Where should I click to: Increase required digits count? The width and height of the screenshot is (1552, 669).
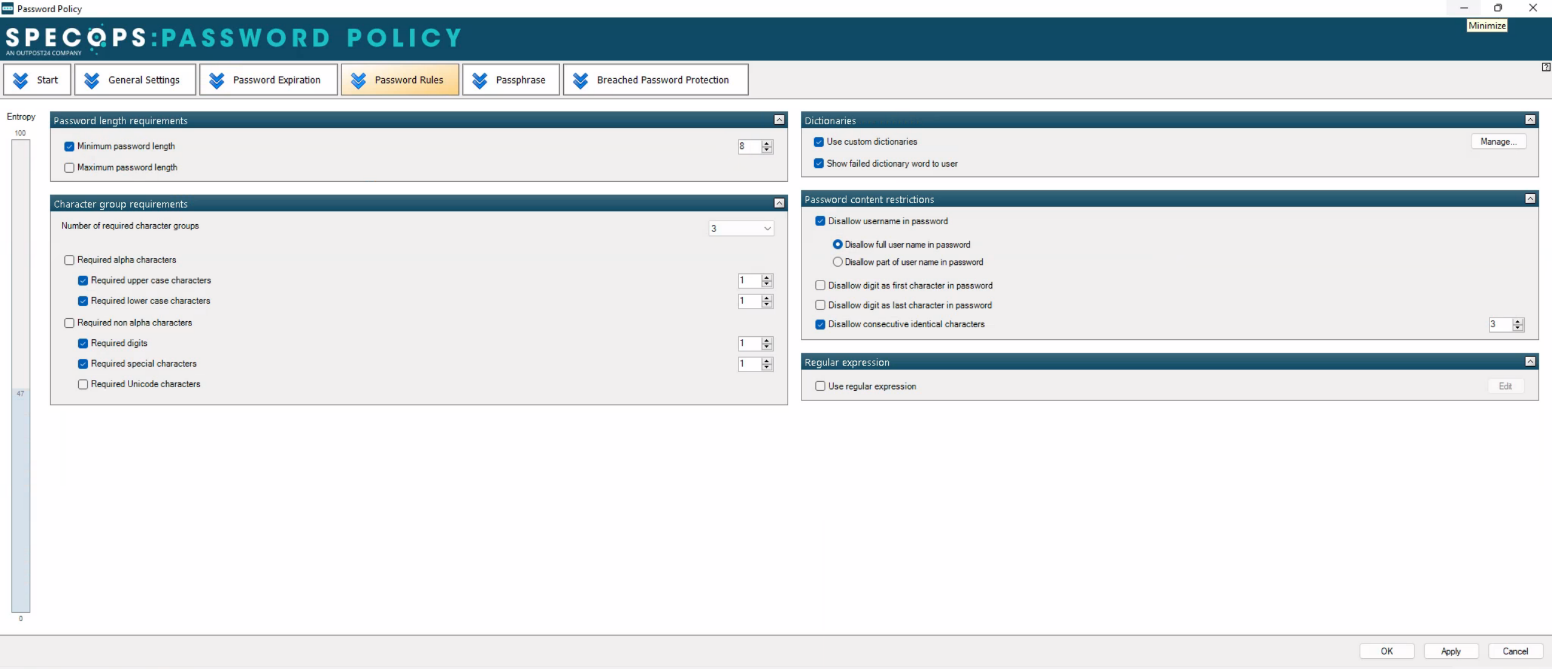(x=767, y=340)
